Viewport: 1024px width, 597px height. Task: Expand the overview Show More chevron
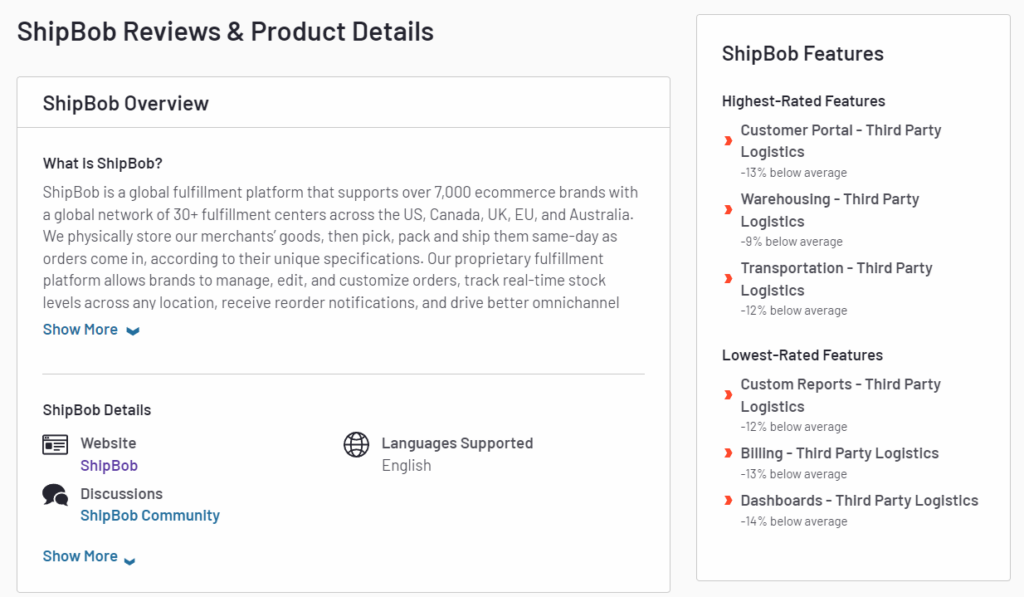click(133, 329)
